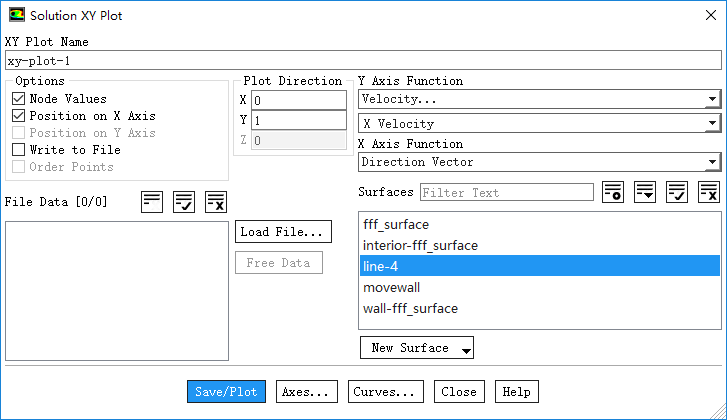This screenshot has height=420, width=727.
Task: Toggle Position on X Axis checkbox
Action: (x=19, y=116)
